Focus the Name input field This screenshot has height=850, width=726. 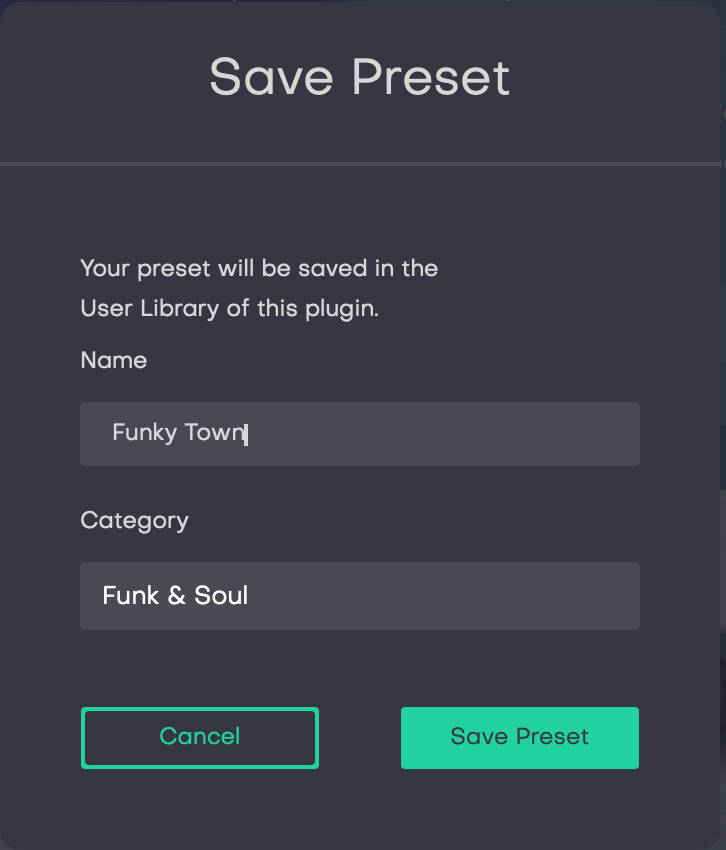coord(359,434)
